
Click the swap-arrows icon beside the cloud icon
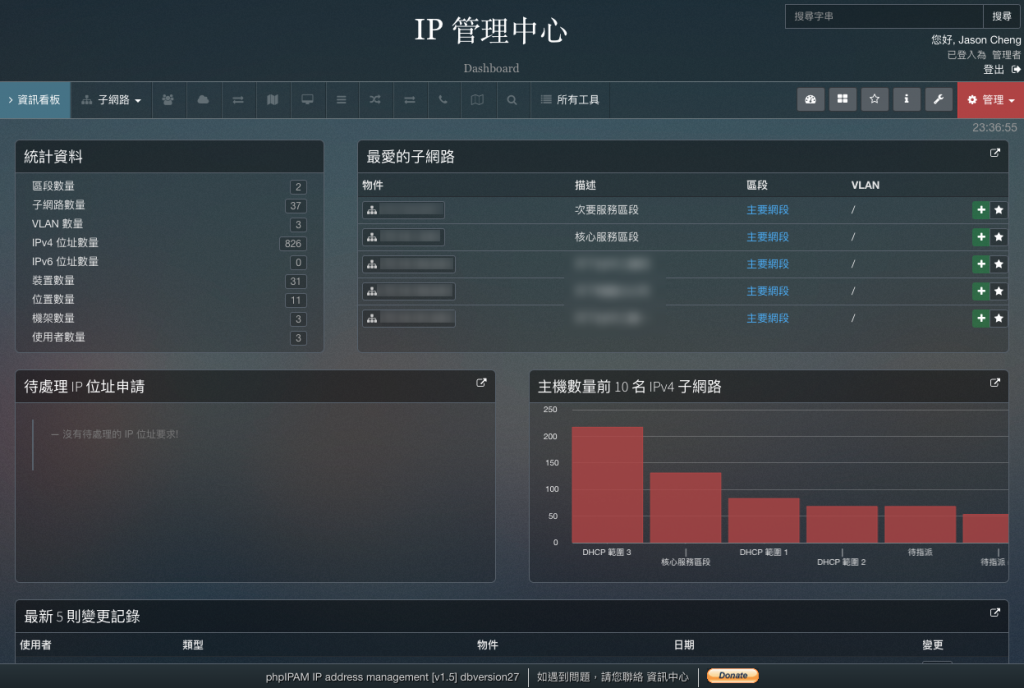[238, 100]
